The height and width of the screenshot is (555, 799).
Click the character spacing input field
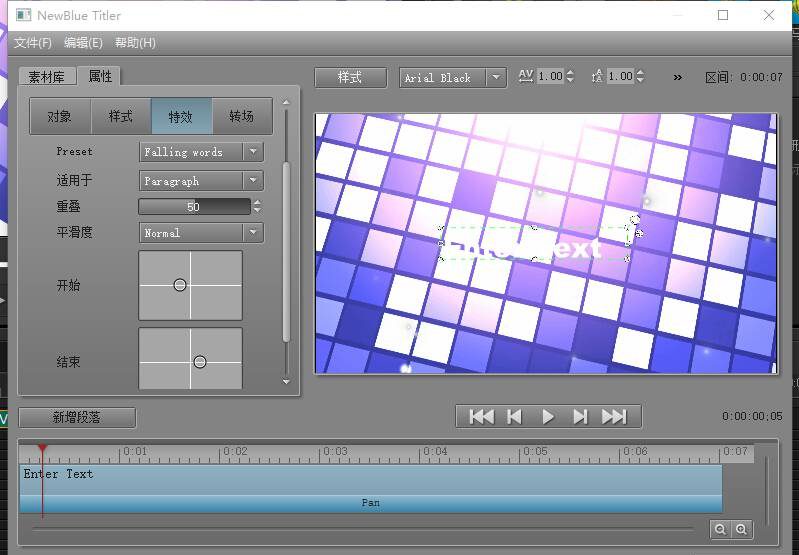pos(550,76)
